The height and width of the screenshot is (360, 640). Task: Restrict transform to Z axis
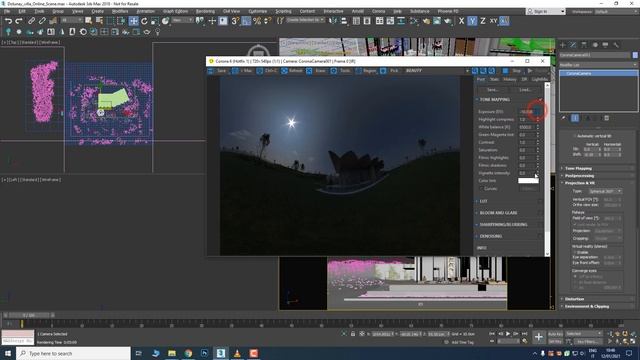coord(482,21)
